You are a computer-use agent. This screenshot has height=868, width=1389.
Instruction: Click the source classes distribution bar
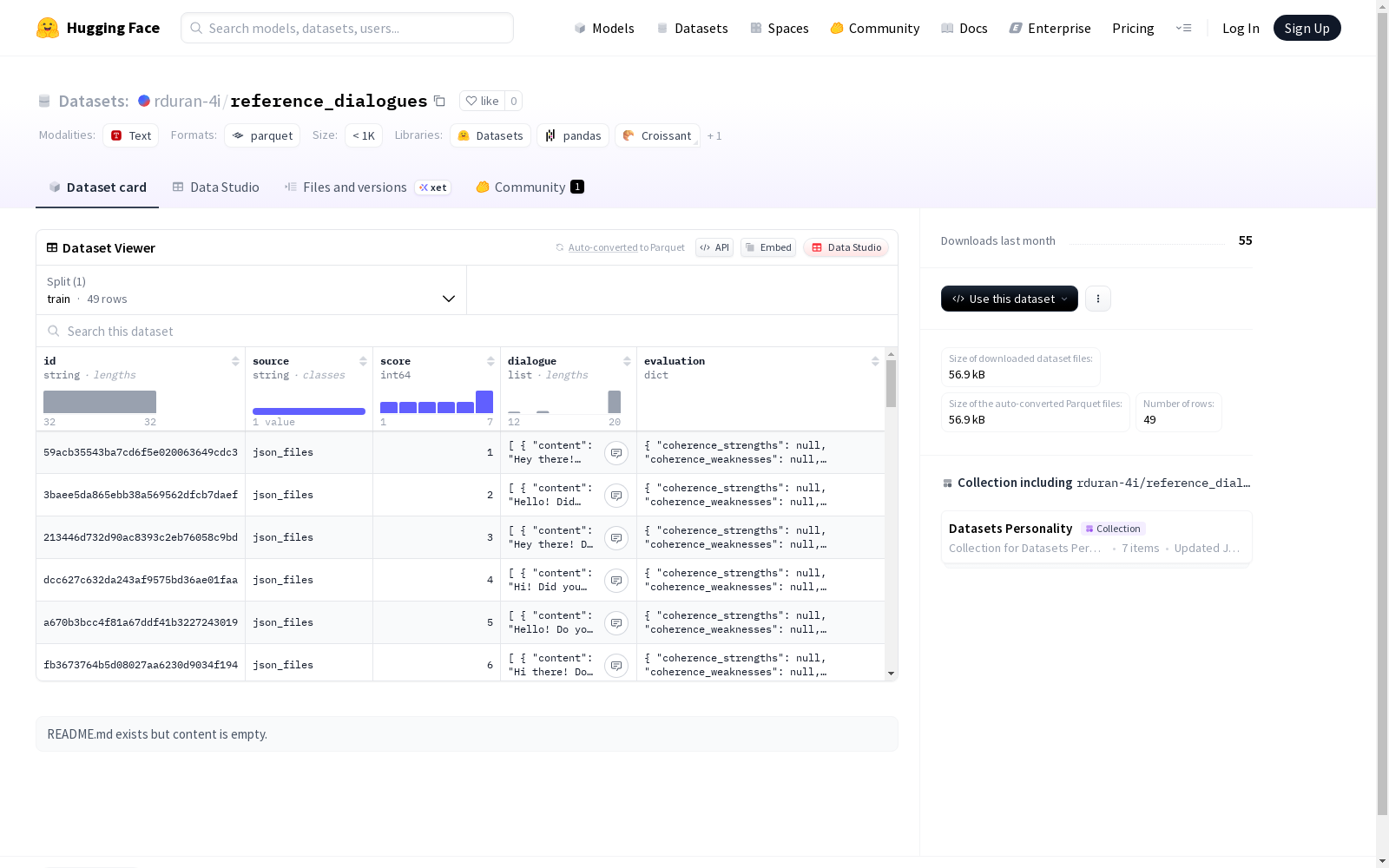(x=309, y=411)
